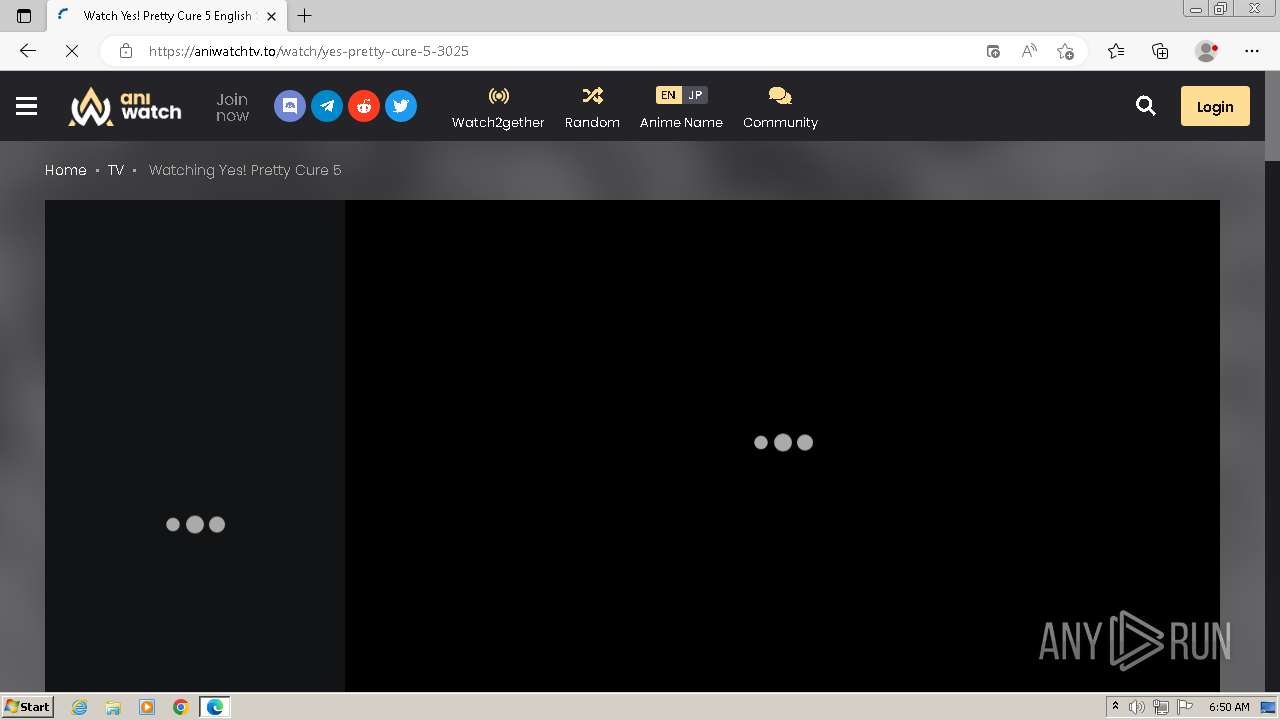This screenshot has height=720, width=1280.
Task: Launch Internet Explorer from the taskbar
Action: pos(80,707)
